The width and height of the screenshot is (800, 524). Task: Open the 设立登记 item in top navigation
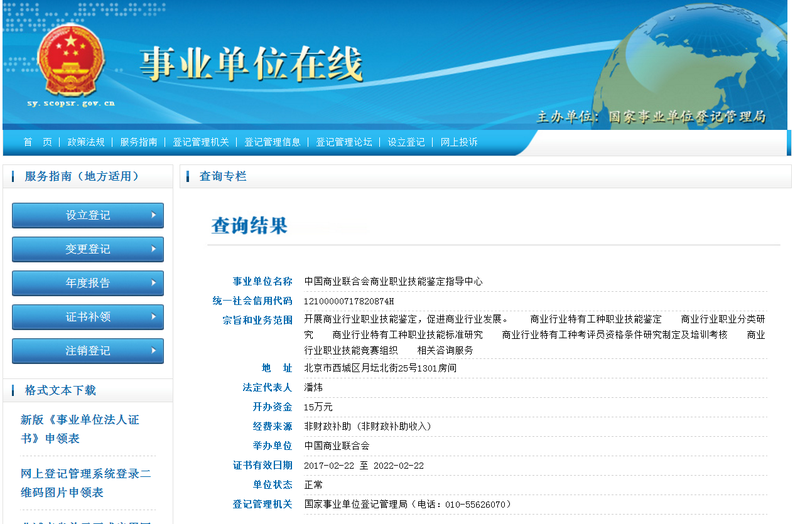(406, 142)
